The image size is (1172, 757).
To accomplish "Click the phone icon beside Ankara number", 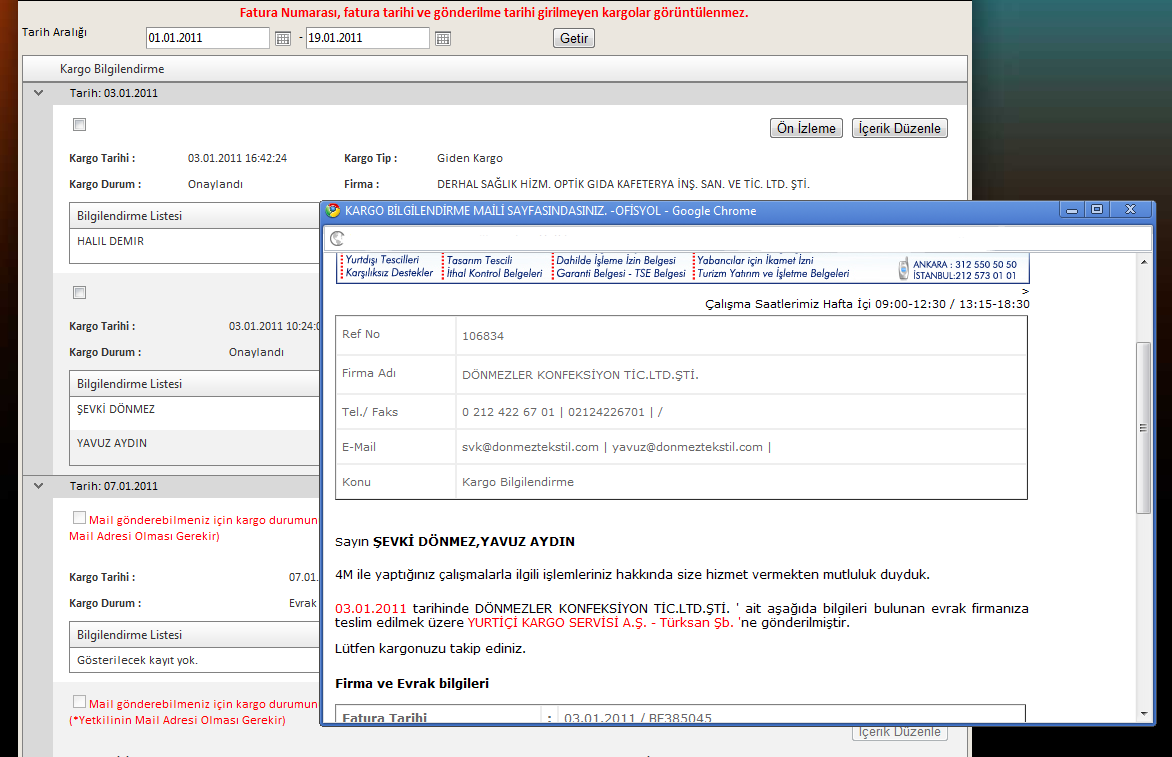I will click(903, 268).
